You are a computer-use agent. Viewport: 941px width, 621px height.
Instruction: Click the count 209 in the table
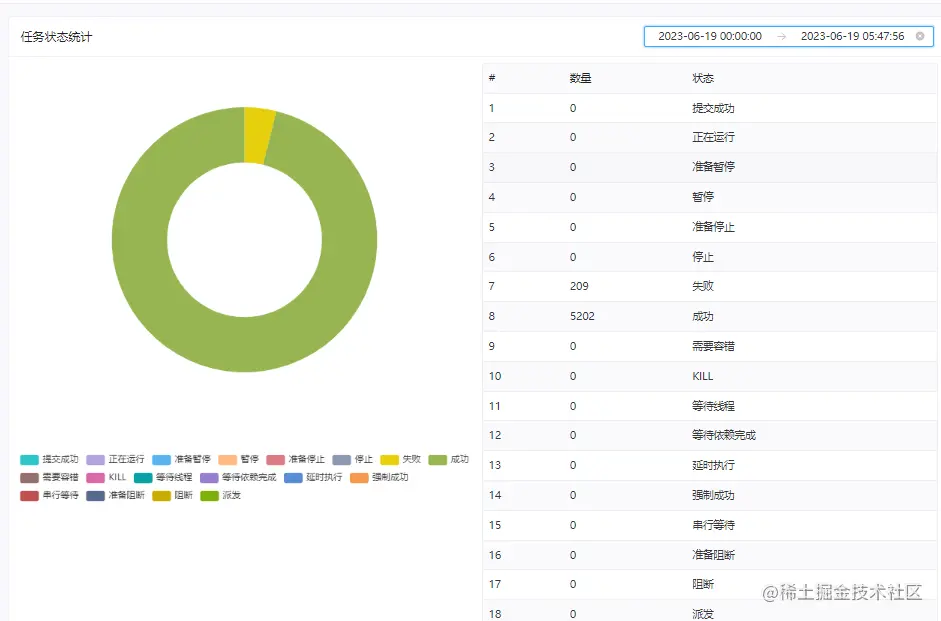[x=579, y=286]
